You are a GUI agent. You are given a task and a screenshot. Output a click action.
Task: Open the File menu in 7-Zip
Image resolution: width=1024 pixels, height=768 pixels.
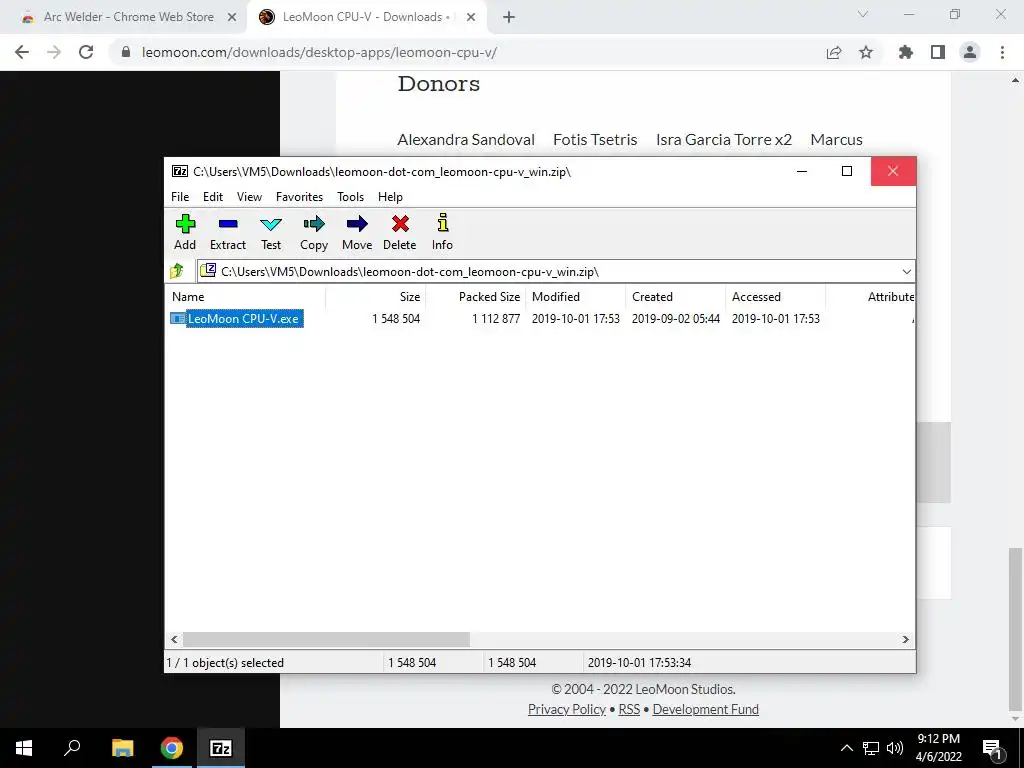180,197
